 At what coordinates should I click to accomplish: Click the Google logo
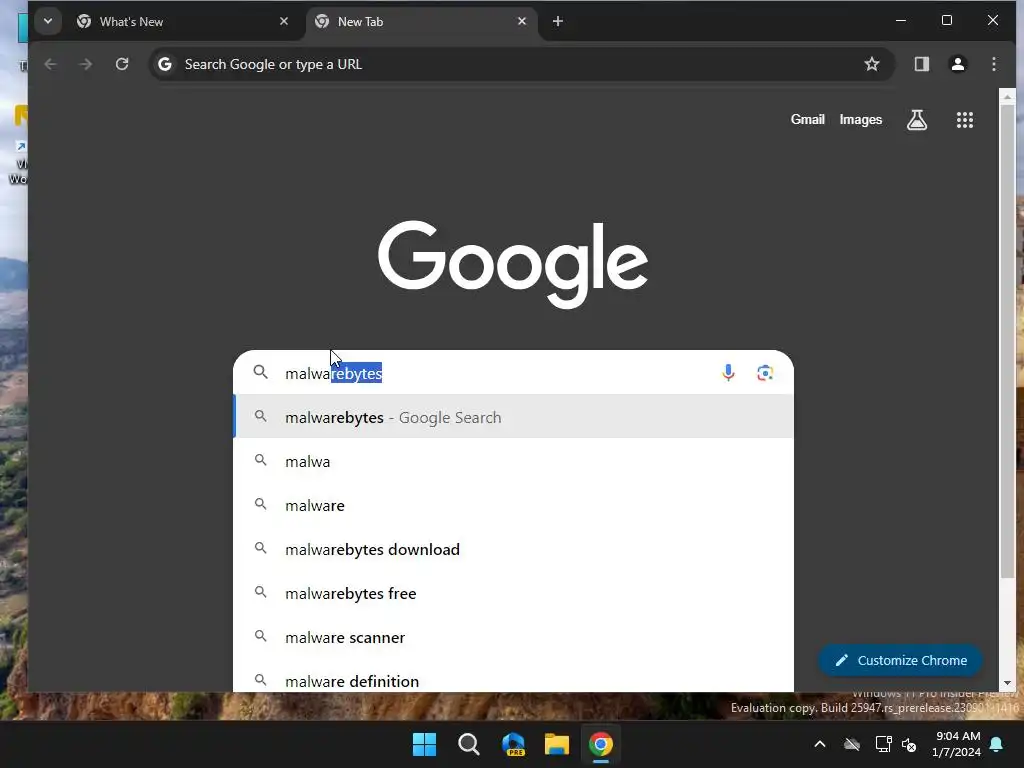(513, 263)
